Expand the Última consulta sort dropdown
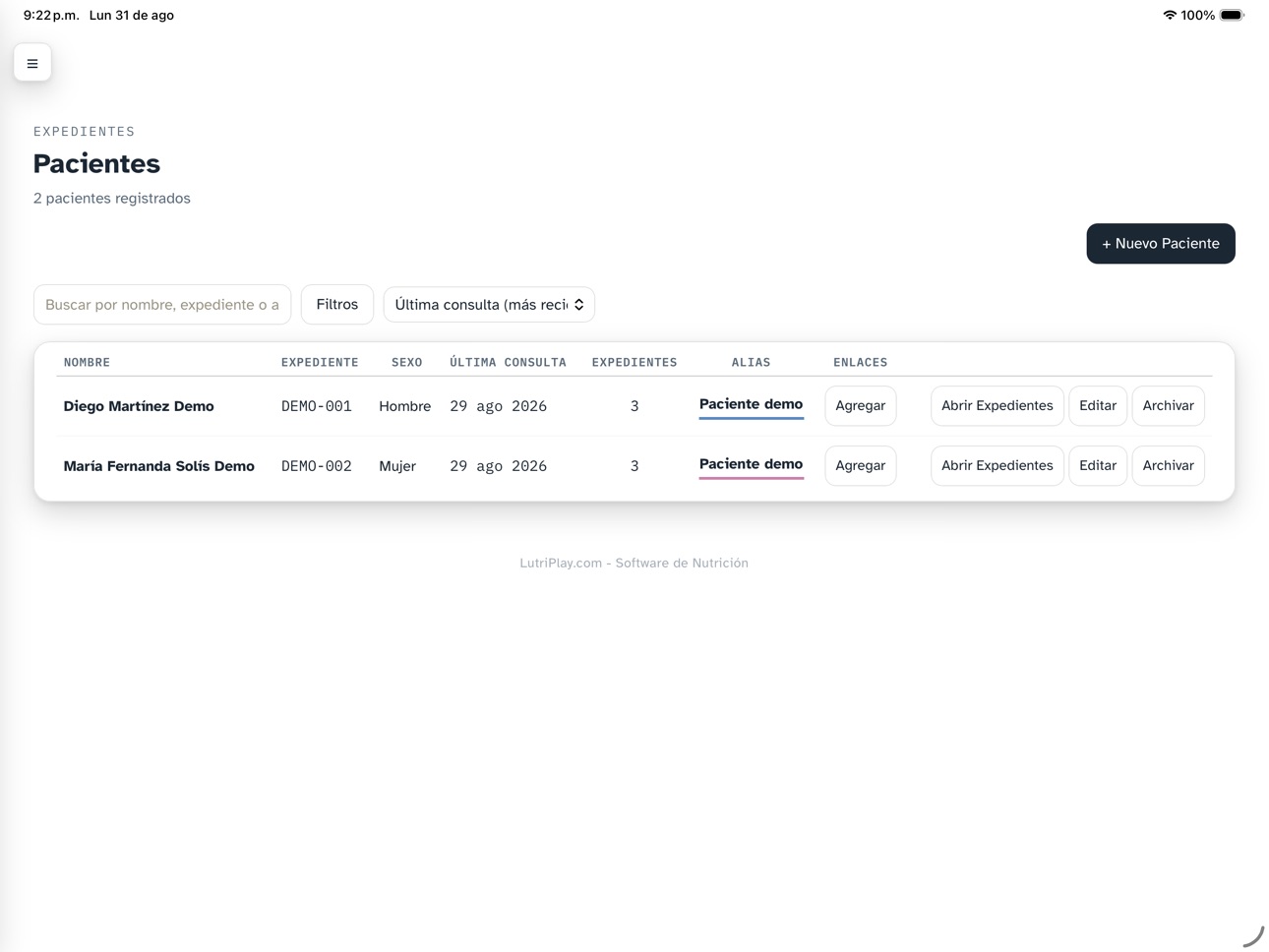 click(489, 305)
